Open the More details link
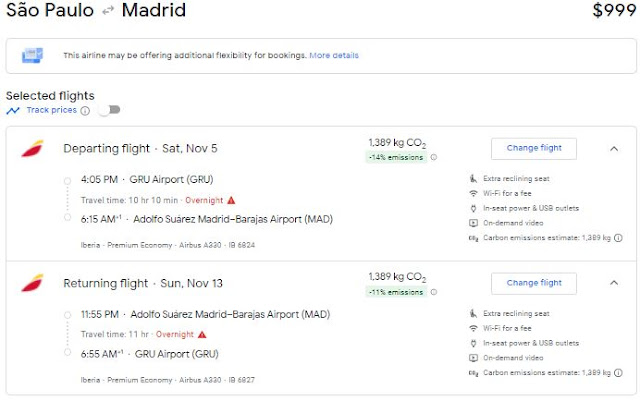The width and height of the screenshot is (640, 401). point(334,55)
